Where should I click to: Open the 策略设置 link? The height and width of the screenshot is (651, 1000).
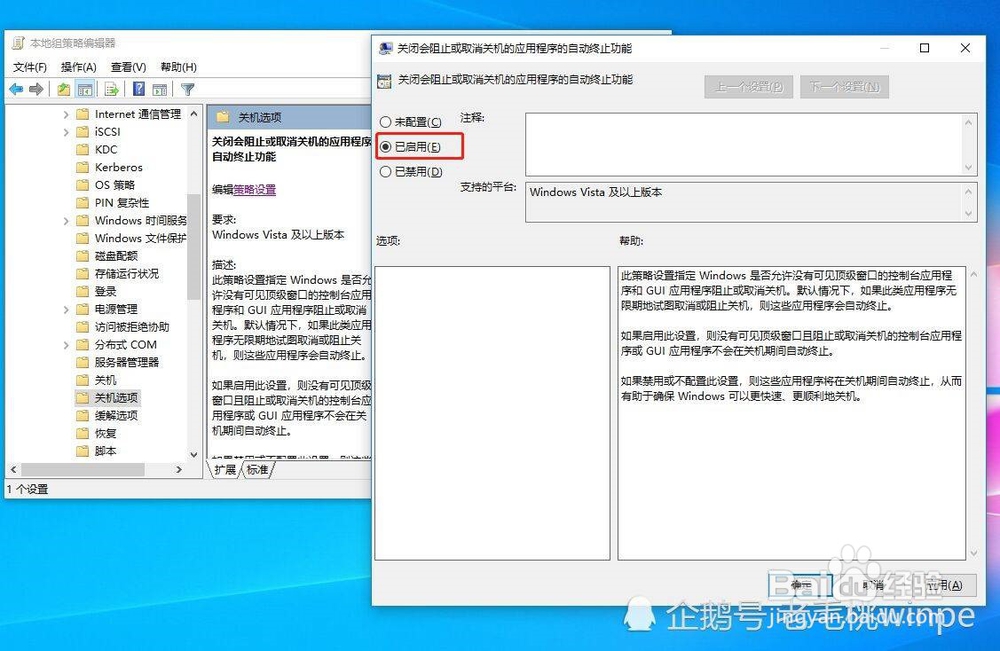(x=254, y=189)
